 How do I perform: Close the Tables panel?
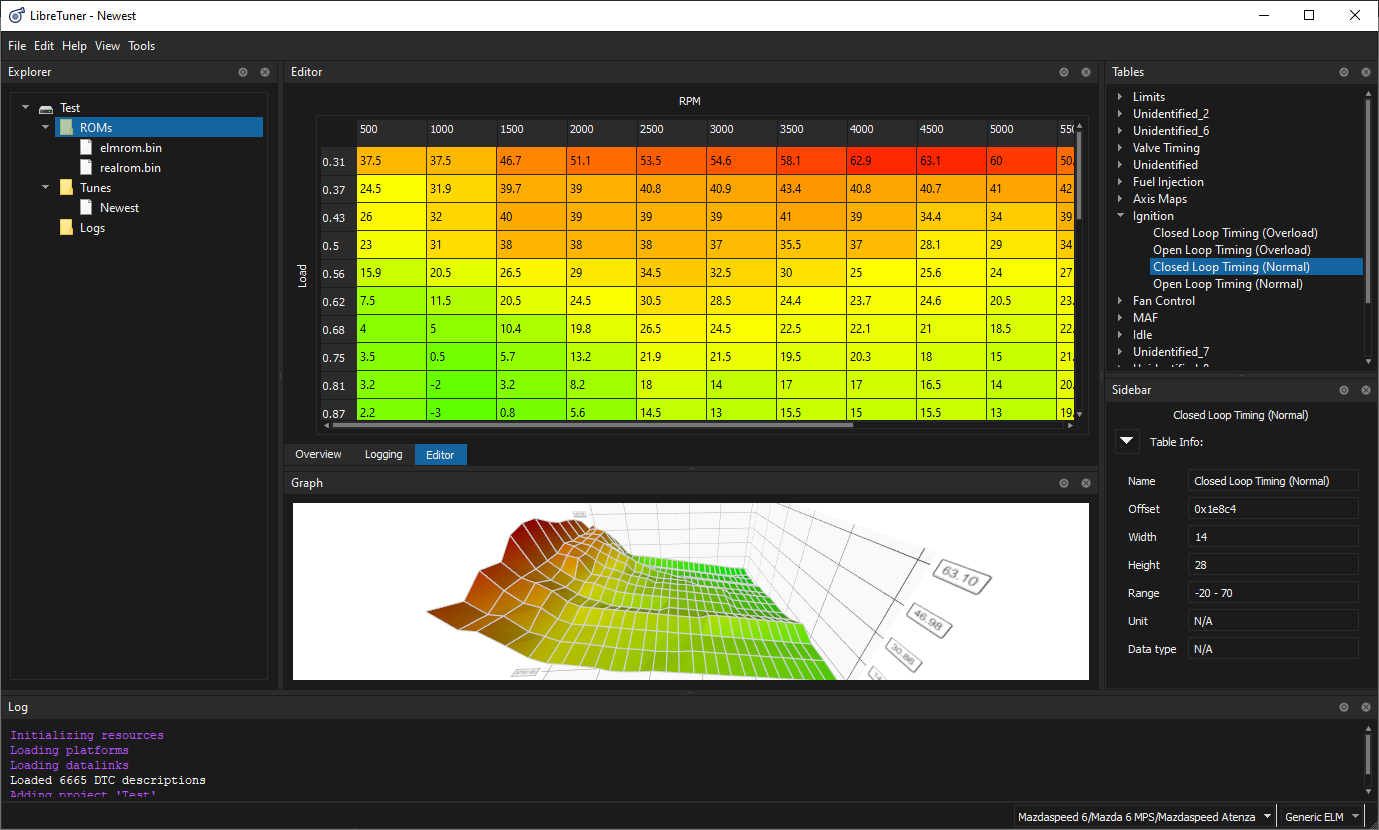pyautogui.click(x=1366, y=72)
